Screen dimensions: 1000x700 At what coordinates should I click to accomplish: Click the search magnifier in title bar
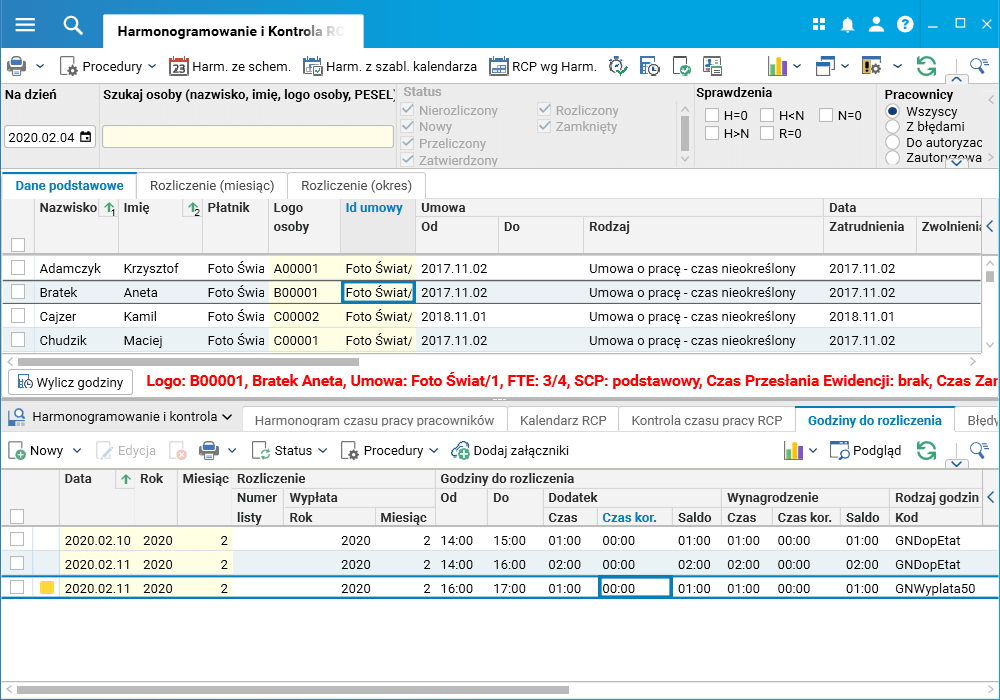pos(73,25)
